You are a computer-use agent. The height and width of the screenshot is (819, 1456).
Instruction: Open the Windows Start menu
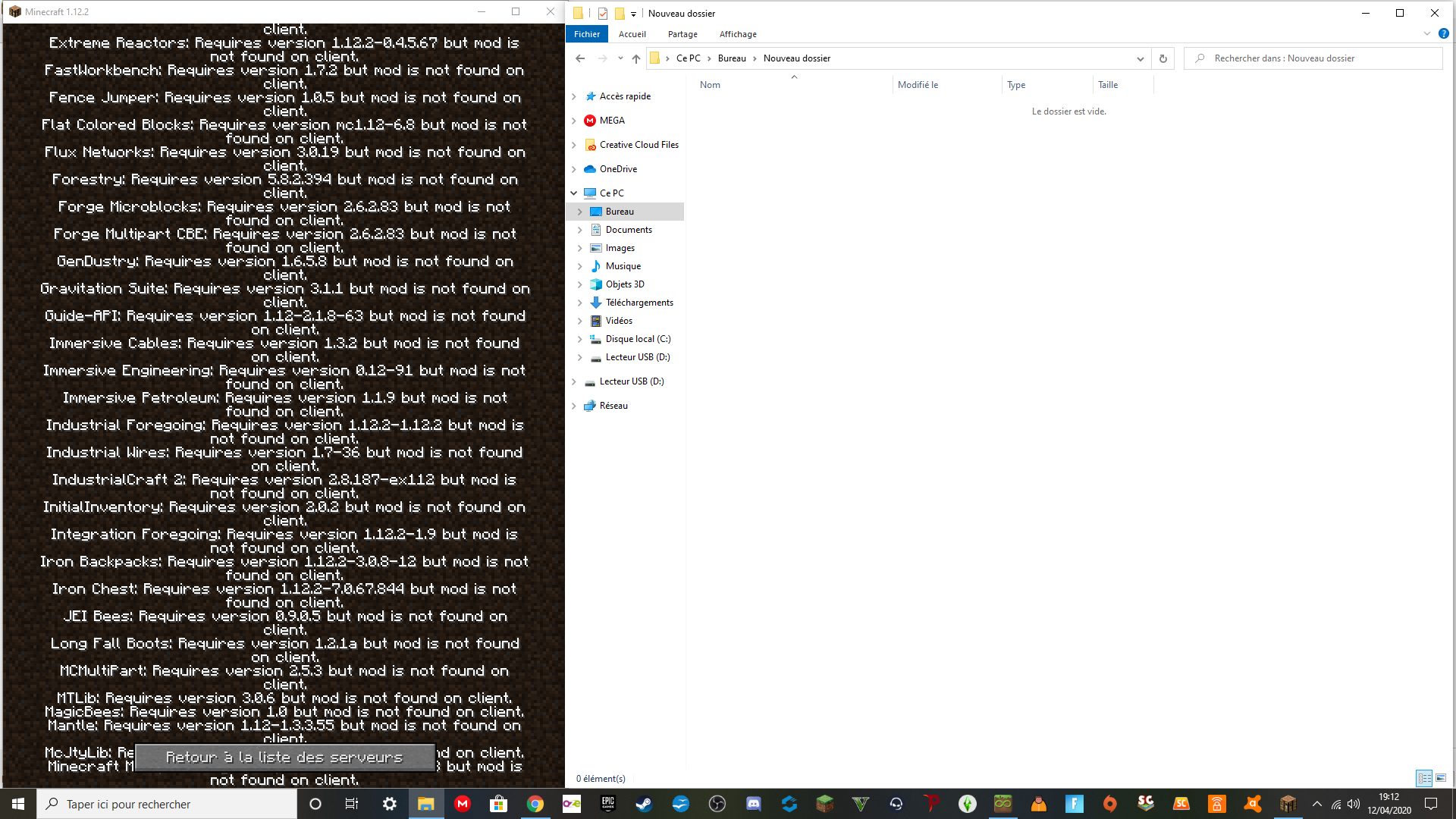click(18, 804)
